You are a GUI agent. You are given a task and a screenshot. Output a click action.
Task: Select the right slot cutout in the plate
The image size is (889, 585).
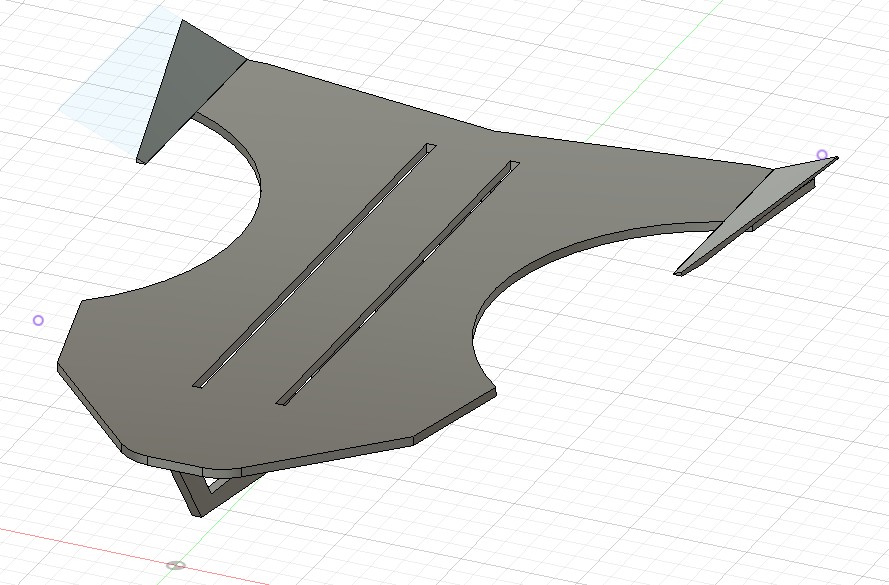tap(400, 282)
